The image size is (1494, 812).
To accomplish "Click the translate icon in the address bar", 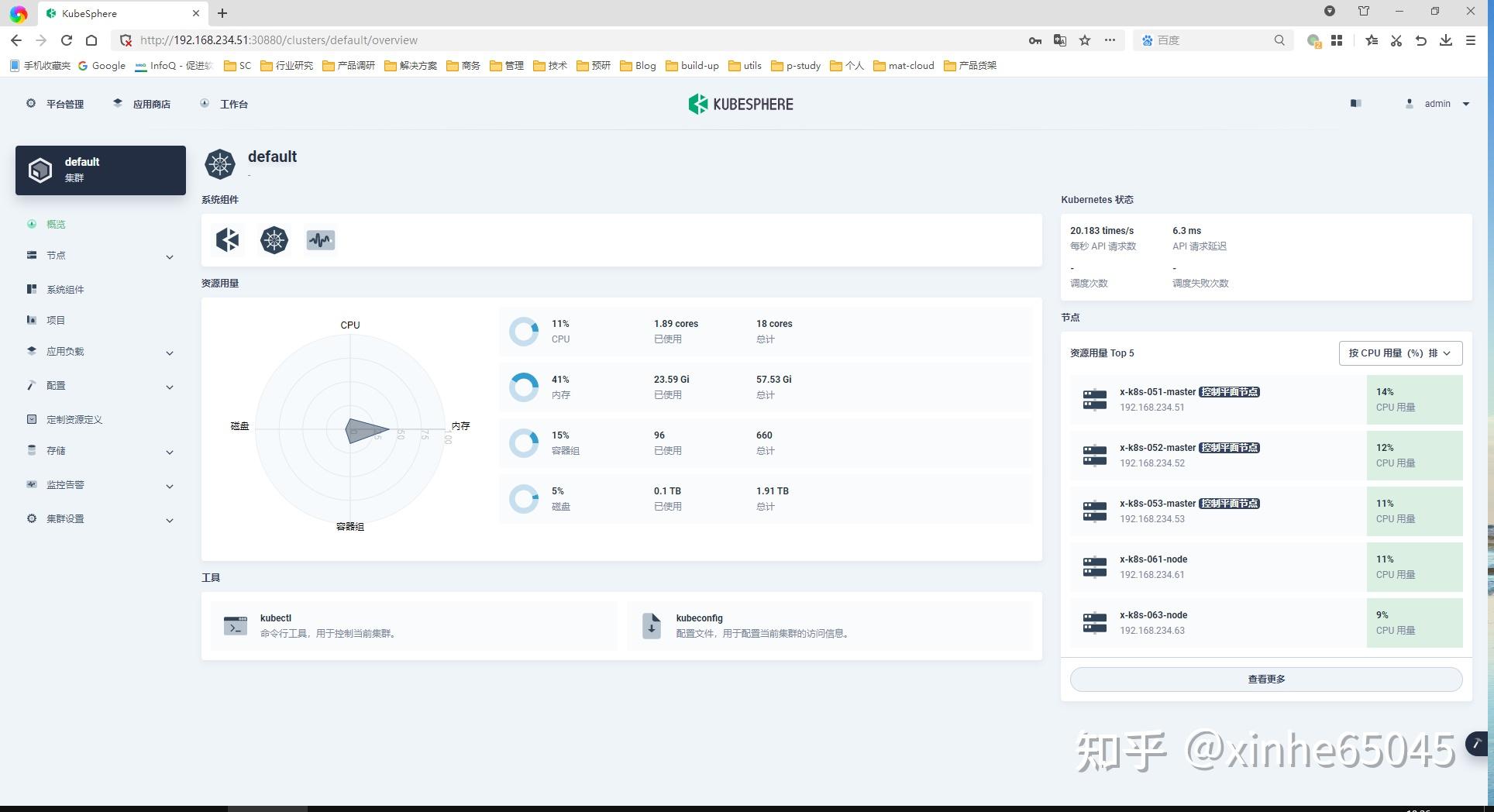I will (1060, 40).
